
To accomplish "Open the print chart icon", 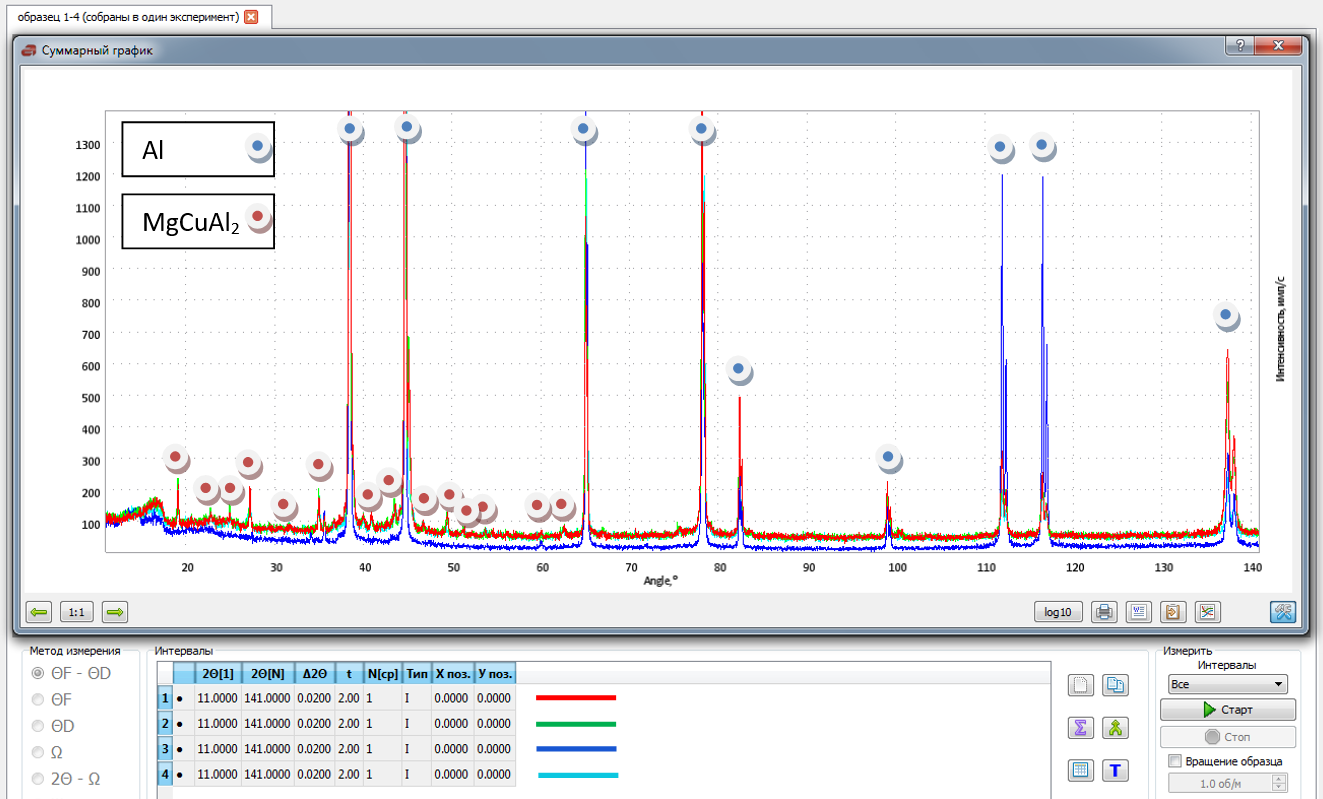I will [1104, 612].
